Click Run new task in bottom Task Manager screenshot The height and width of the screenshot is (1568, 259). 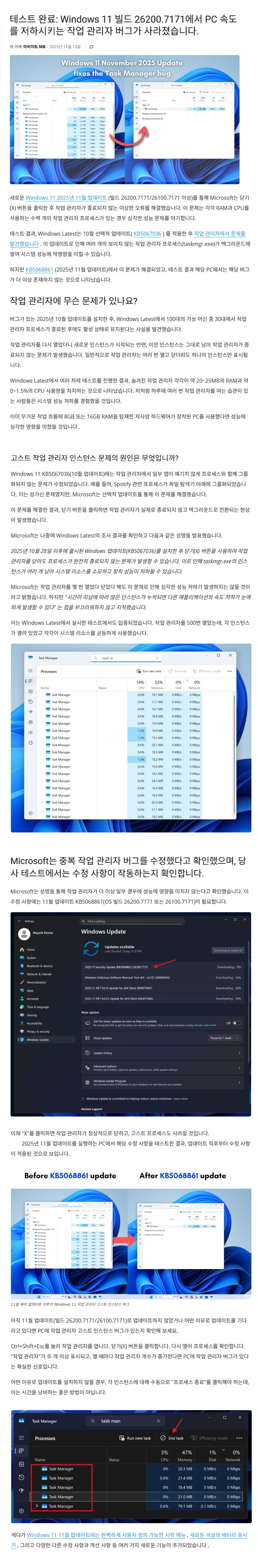click(135, 1438)
